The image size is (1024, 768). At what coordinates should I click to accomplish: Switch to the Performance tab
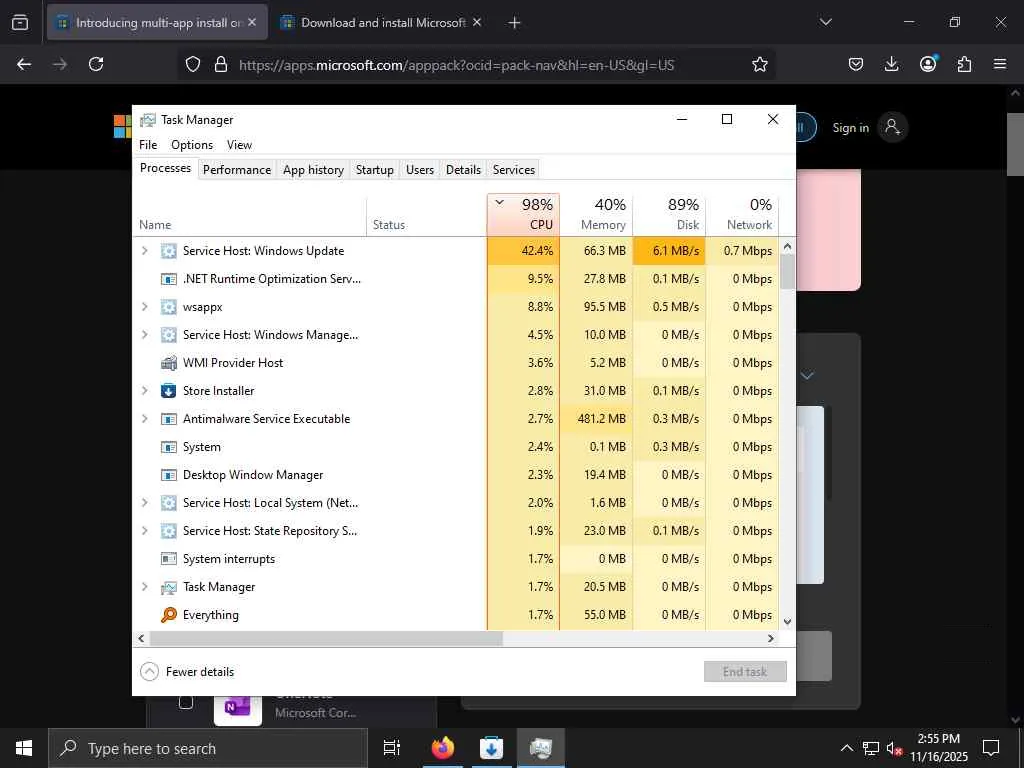[x=236, y=170]
